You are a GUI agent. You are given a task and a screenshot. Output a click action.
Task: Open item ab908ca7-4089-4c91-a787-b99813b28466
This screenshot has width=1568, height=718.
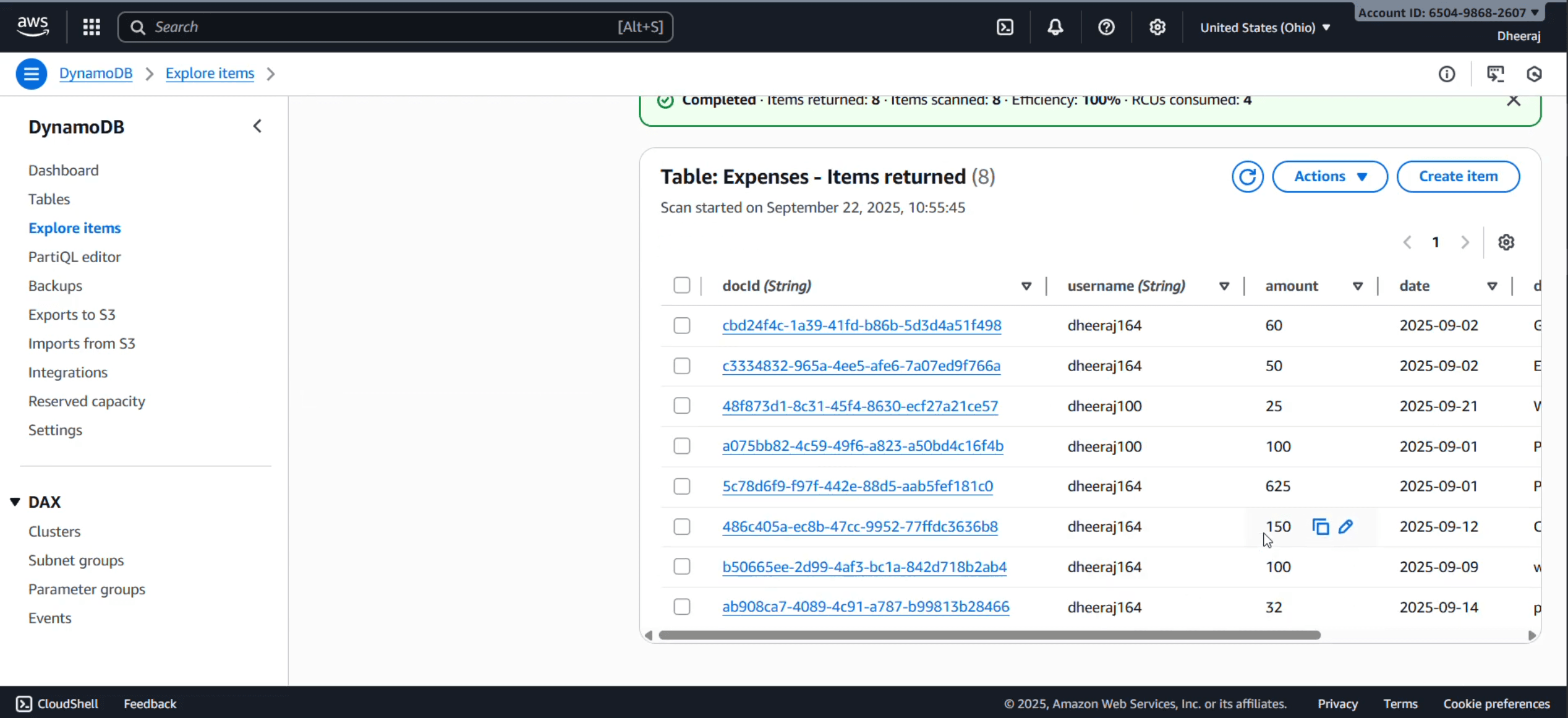point(866,607)
